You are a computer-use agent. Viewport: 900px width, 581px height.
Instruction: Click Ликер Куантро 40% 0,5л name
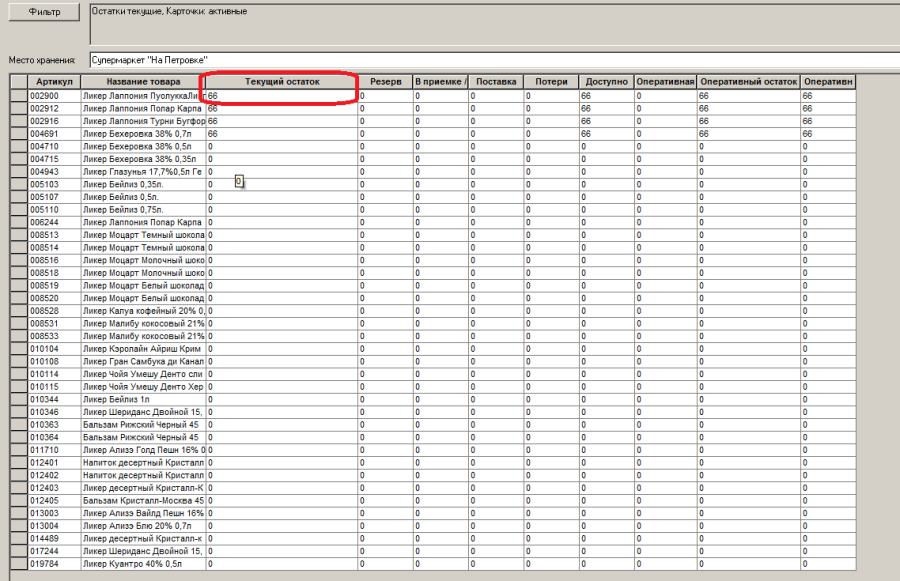[143, 564]
